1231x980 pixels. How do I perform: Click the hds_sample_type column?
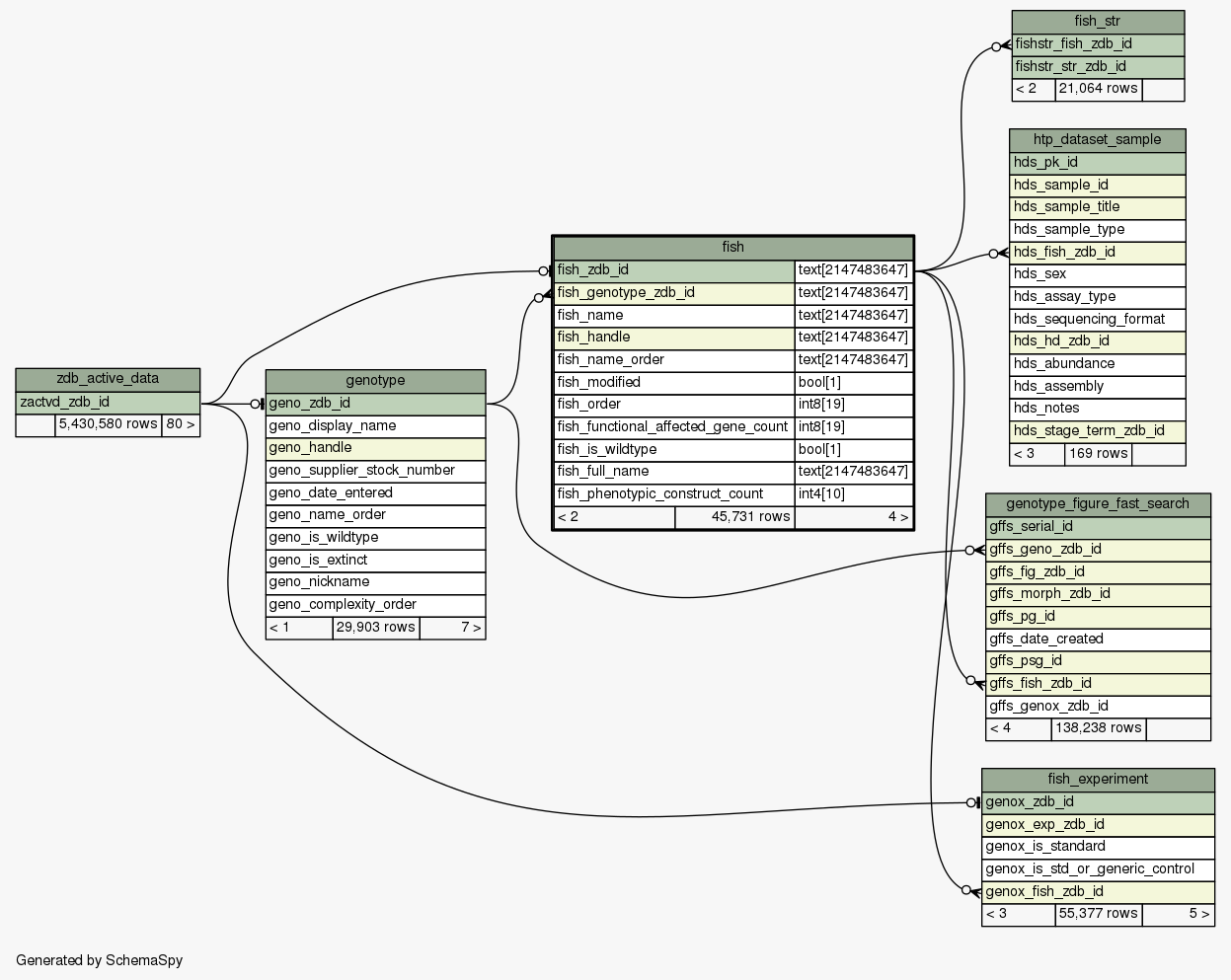pos(1098,230)
